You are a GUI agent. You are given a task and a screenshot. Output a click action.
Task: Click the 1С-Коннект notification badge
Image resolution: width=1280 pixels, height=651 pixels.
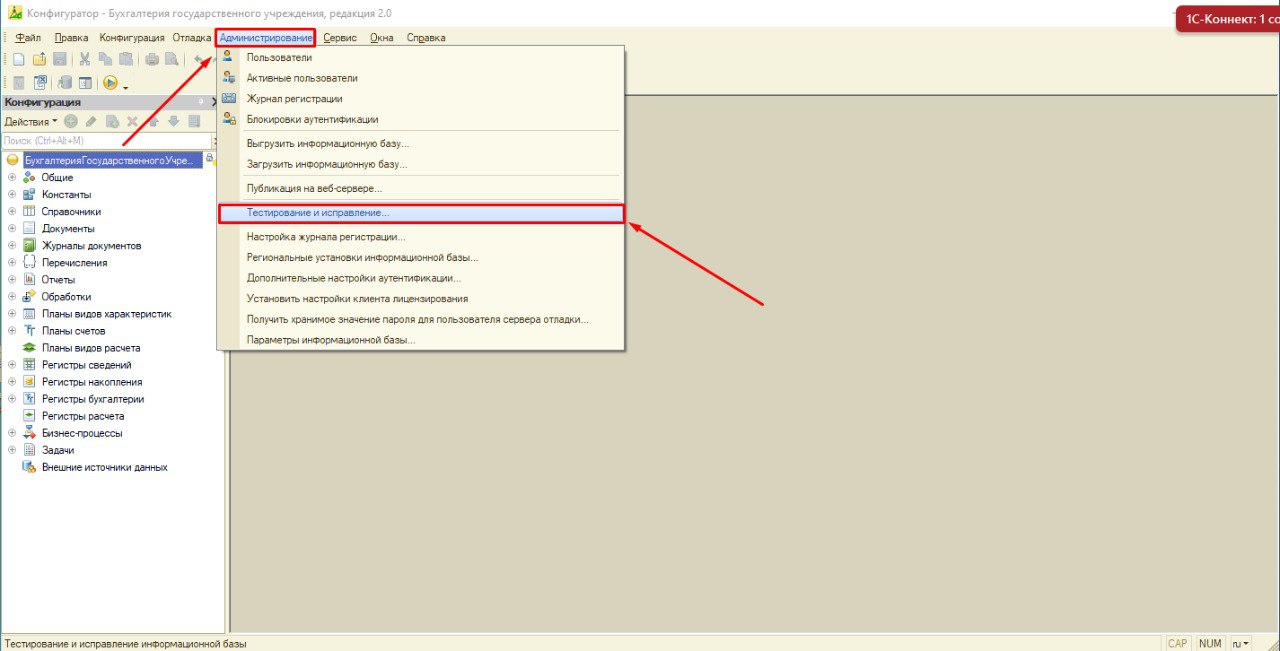[x=1228, y=18]
